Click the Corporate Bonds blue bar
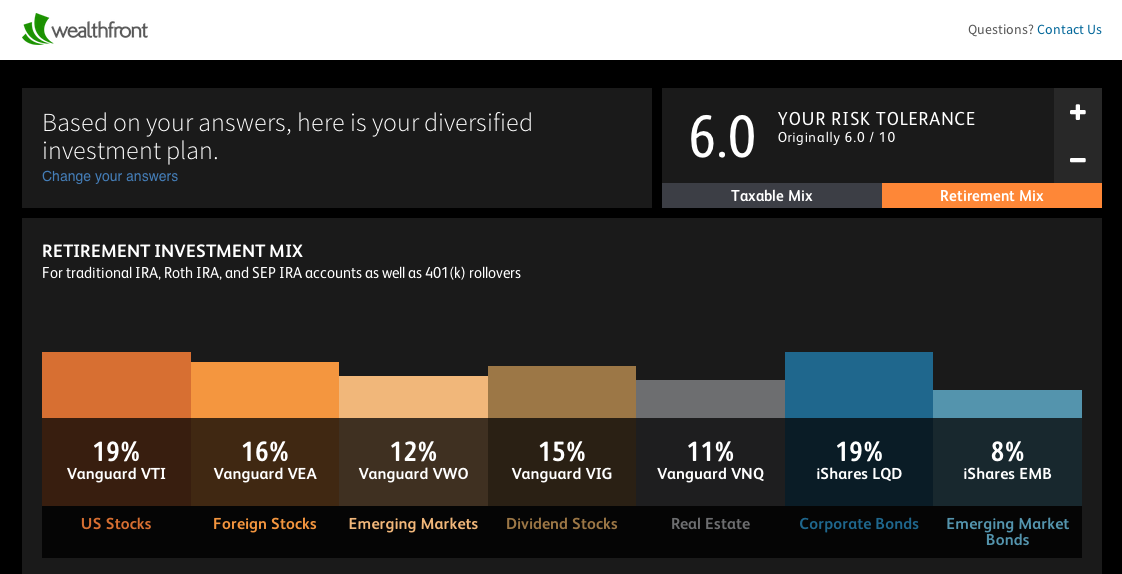1122x574 pixels. [859, 385]
